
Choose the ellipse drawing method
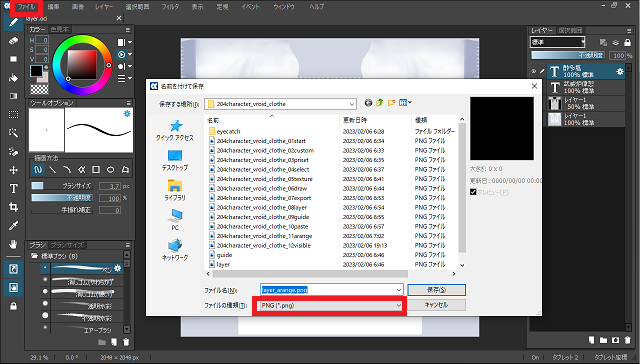(x=111, y=169)
